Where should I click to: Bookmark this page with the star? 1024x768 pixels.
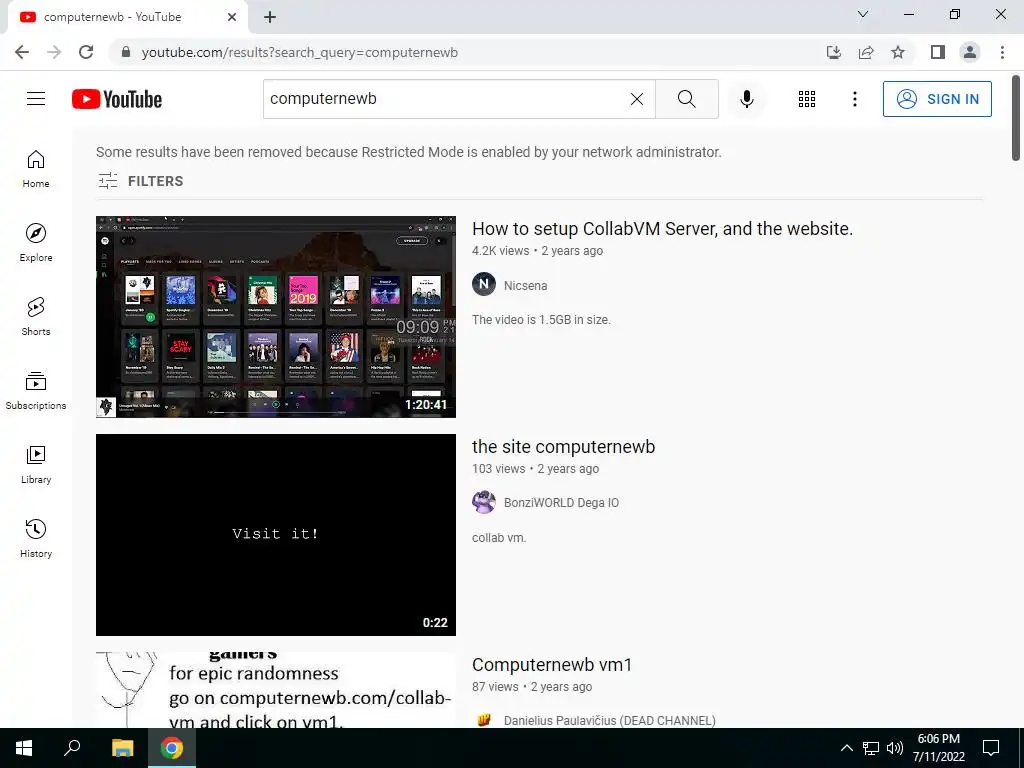[x=898, y=52]
